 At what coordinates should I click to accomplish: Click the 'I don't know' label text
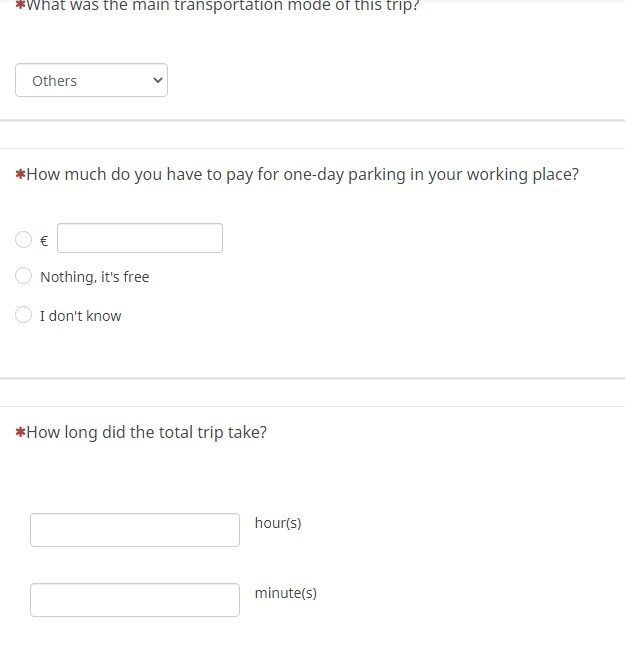(80, 316)
